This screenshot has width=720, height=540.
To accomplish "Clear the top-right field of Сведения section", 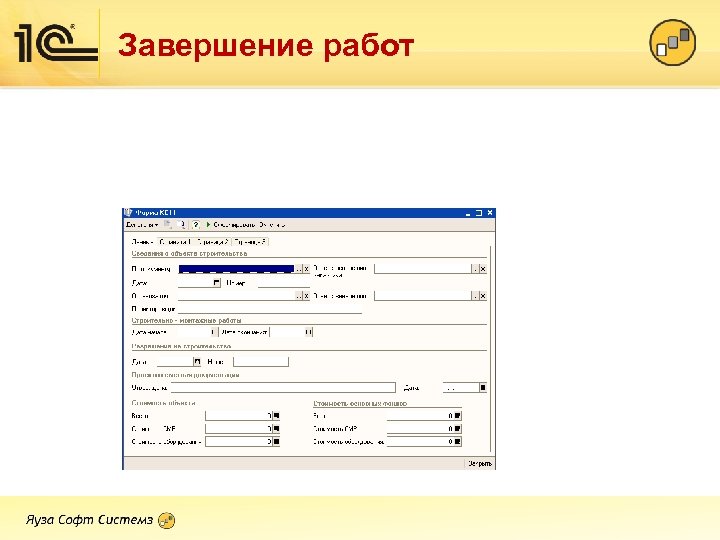I will pyautogui.click(x=483, y=269).
